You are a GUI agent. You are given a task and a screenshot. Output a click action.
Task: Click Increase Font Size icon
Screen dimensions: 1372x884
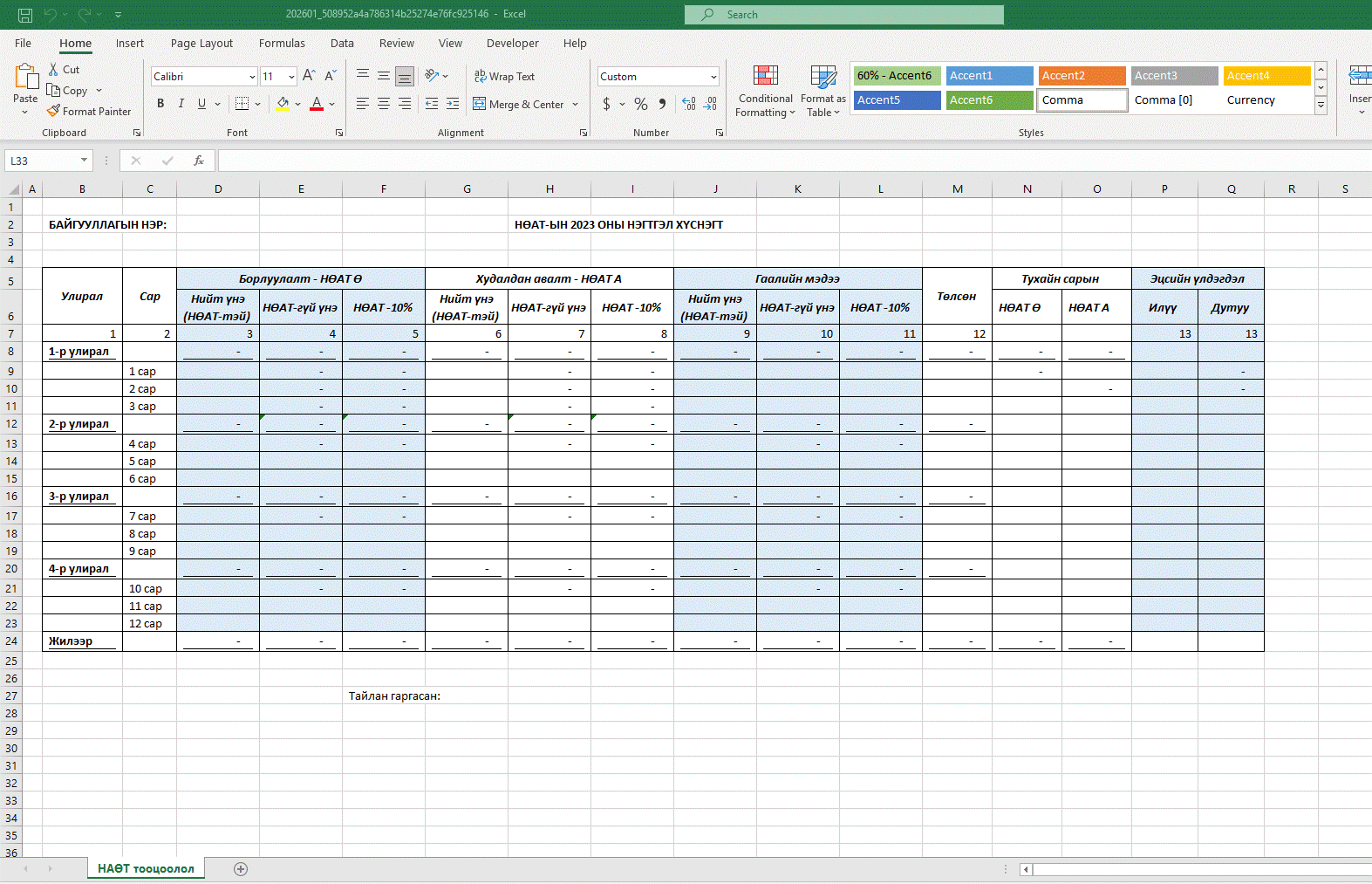coord(309,77)
